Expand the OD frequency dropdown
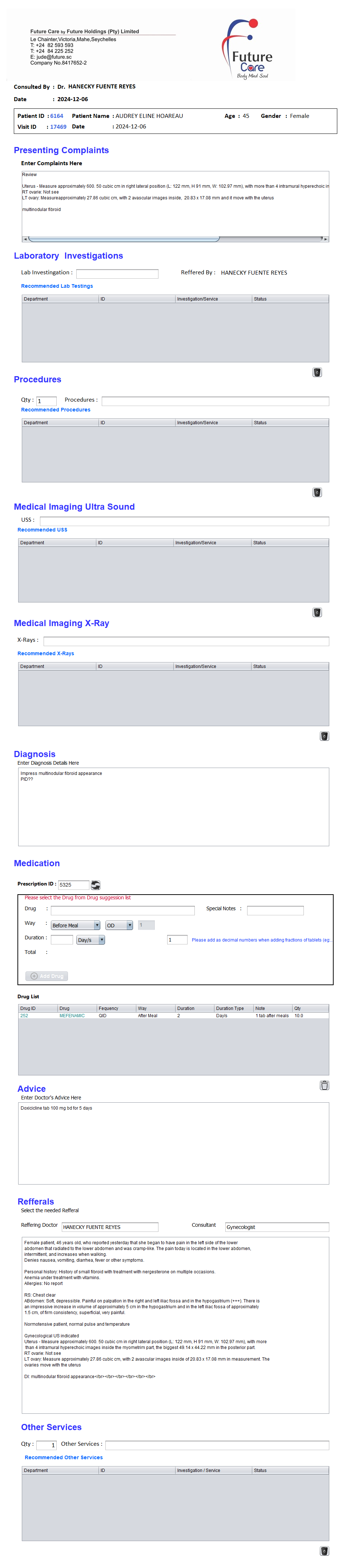338x1568 pixels. (119, 924)
